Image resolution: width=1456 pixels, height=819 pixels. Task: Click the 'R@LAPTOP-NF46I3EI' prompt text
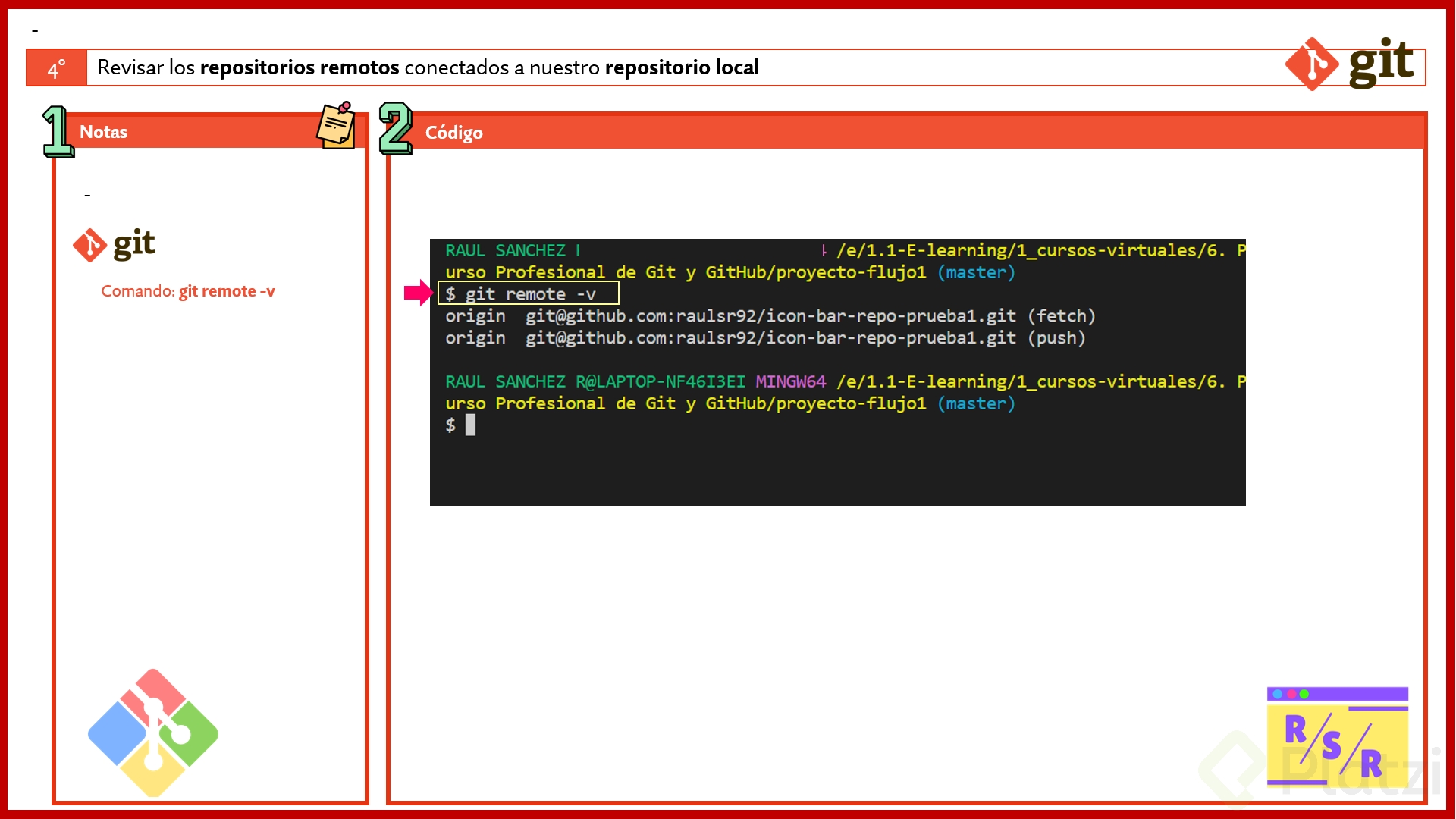point(660,381)
